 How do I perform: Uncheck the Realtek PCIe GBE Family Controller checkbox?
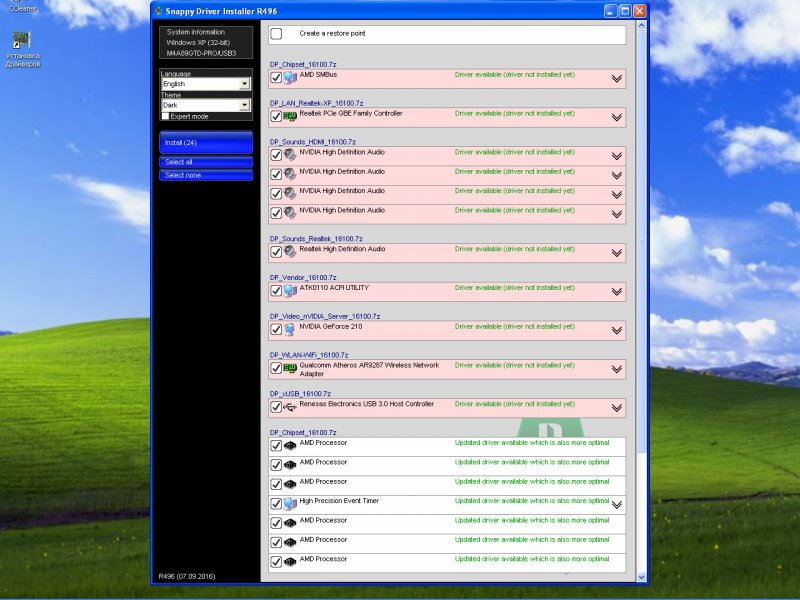[276, 117]
